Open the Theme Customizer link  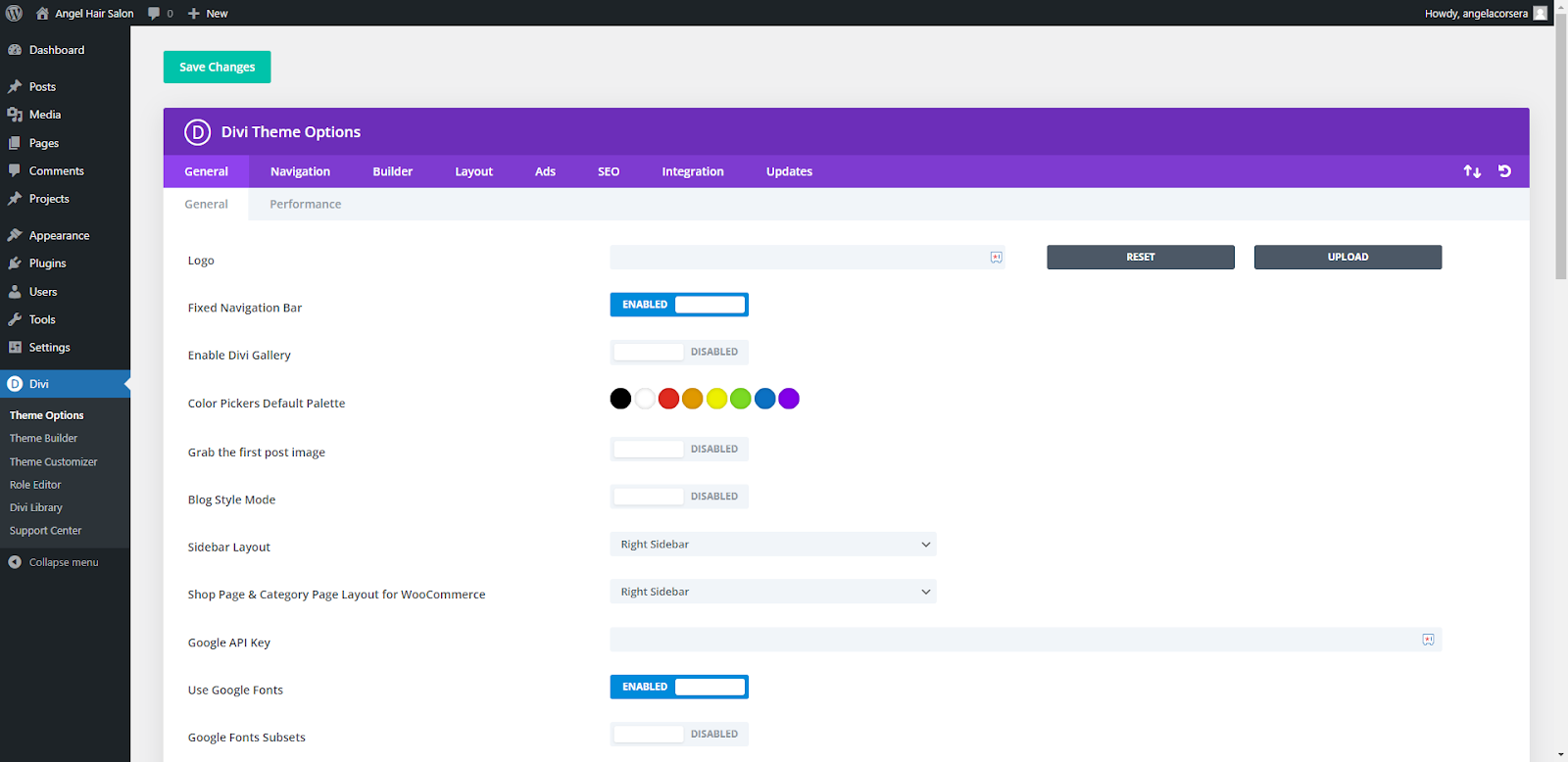coord(54,462)
